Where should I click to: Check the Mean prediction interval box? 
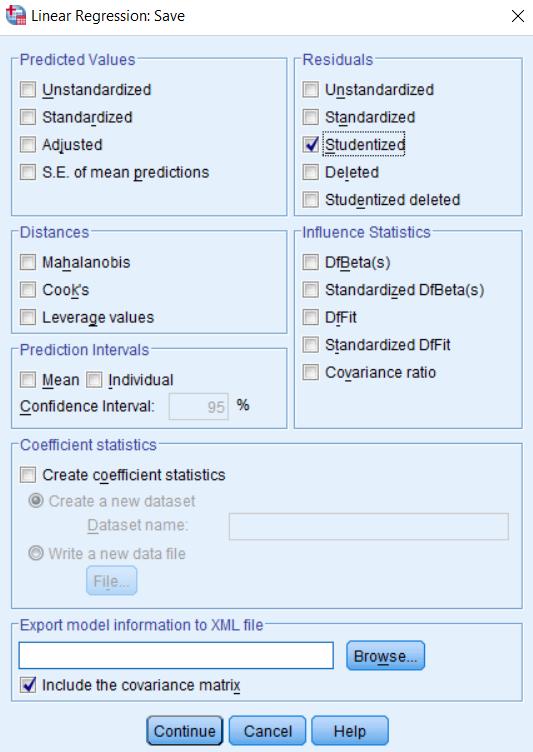click(x=28, y=380)
